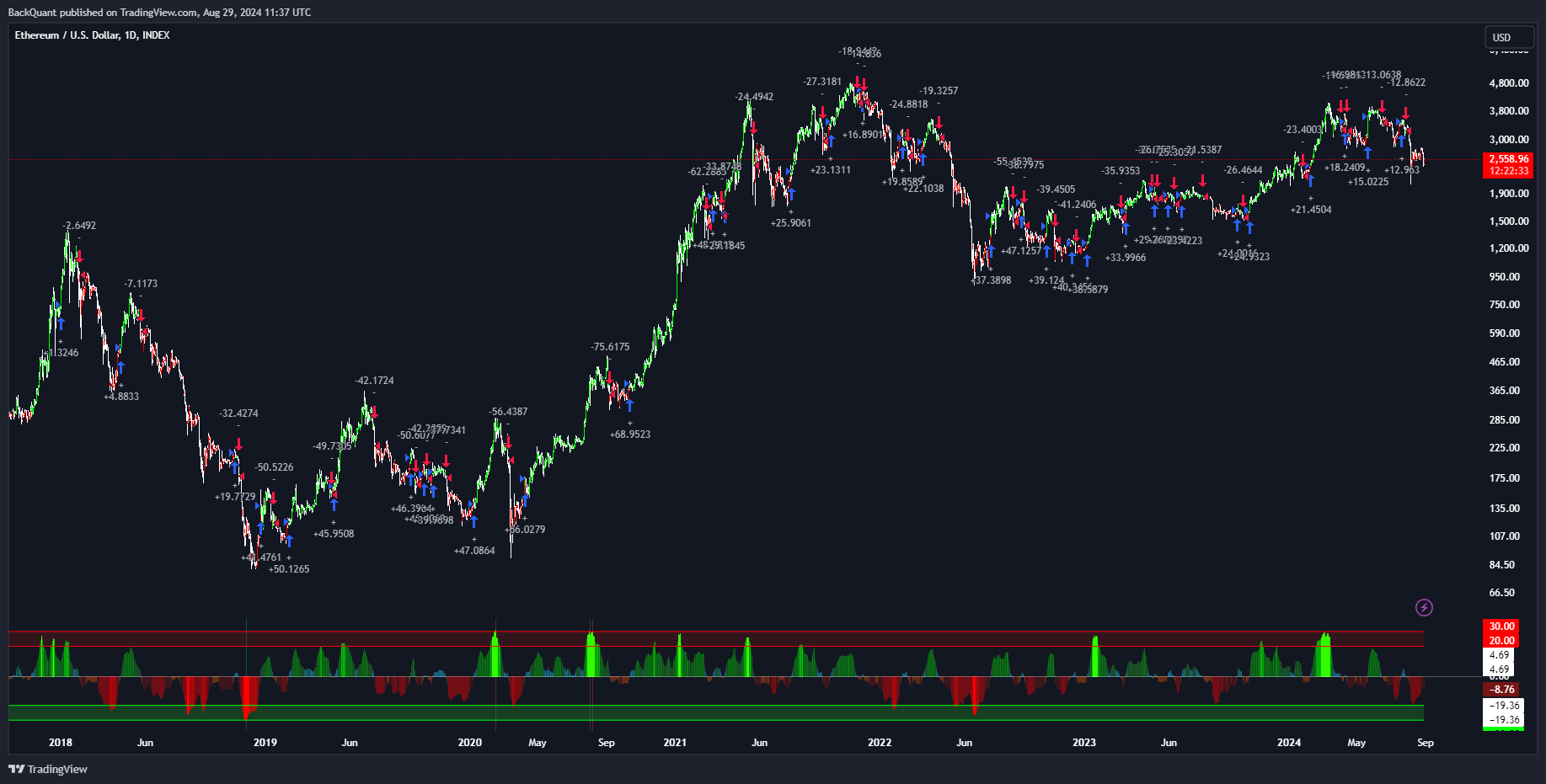Click the 2019 label on time axis
This screenshot has height=784, width=1546.
[265, 743]
